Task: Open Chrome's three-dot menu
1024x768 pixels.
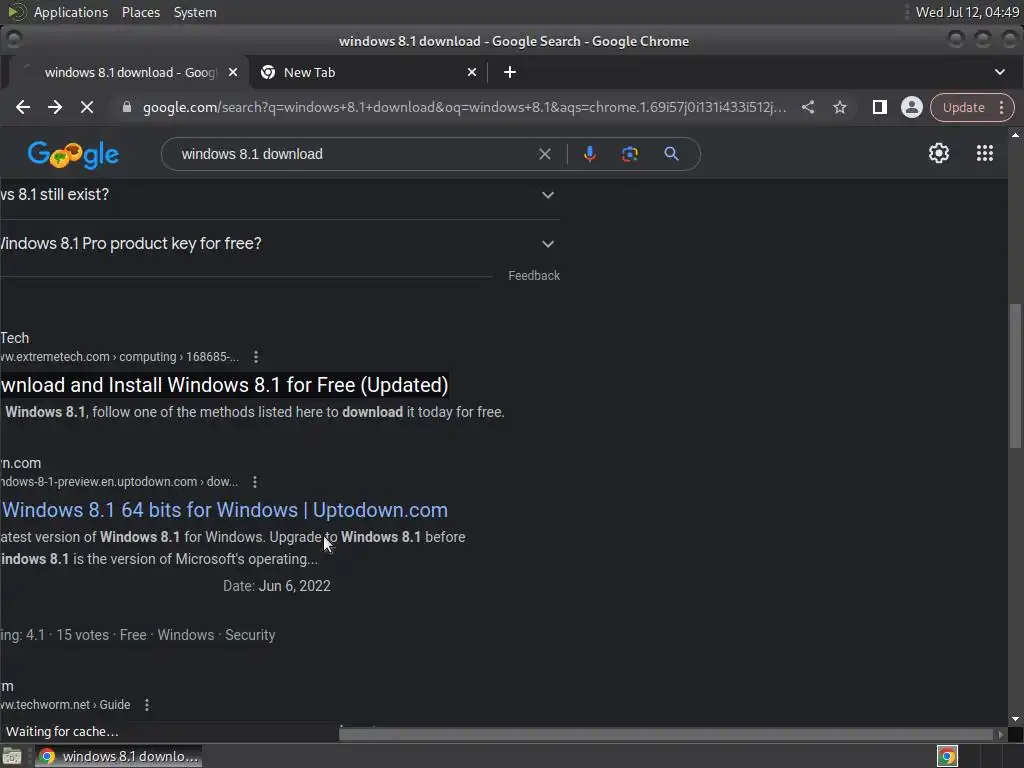Action: coord(1002,108)
